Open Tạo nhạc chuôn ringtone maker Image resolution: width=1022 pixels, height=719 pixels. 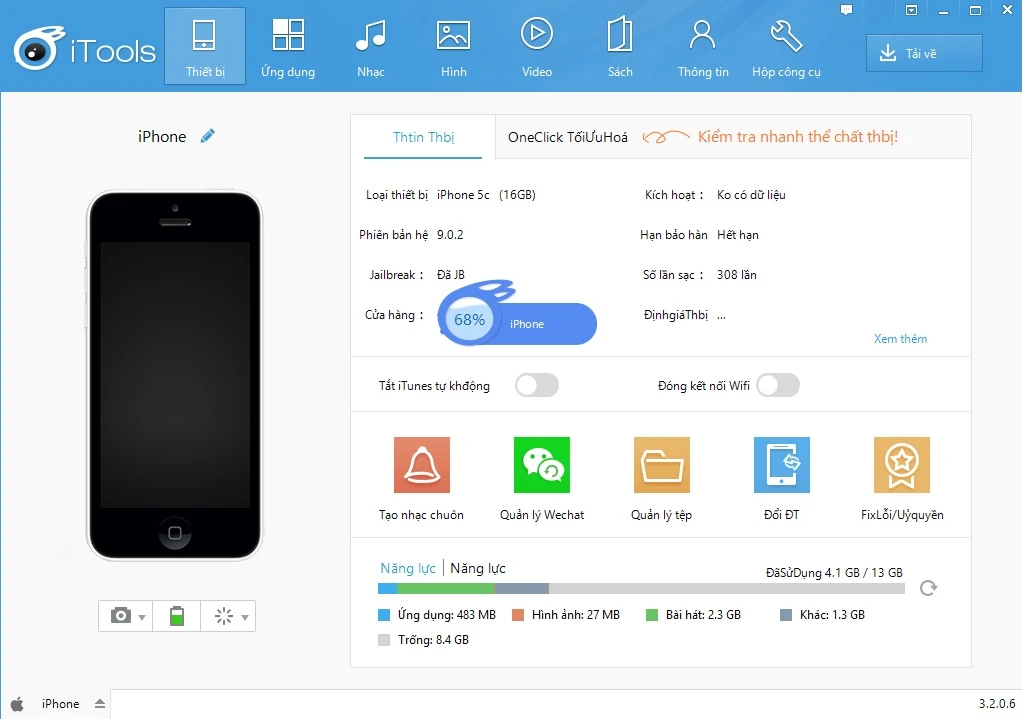tap(422, 478)
